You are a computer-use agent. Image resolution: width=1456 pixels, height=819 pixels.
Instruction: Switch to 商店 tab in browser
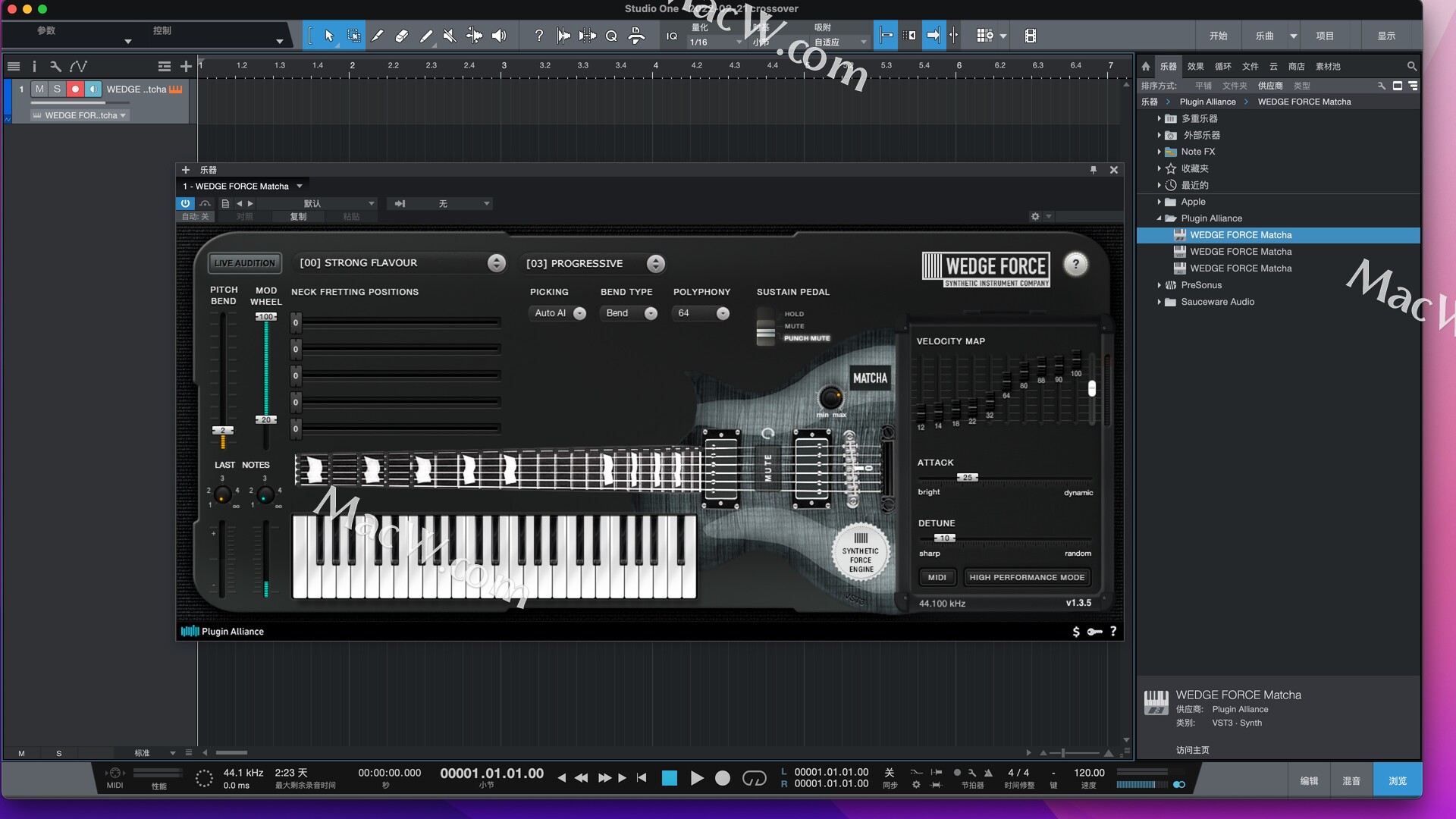[1296, 66]
